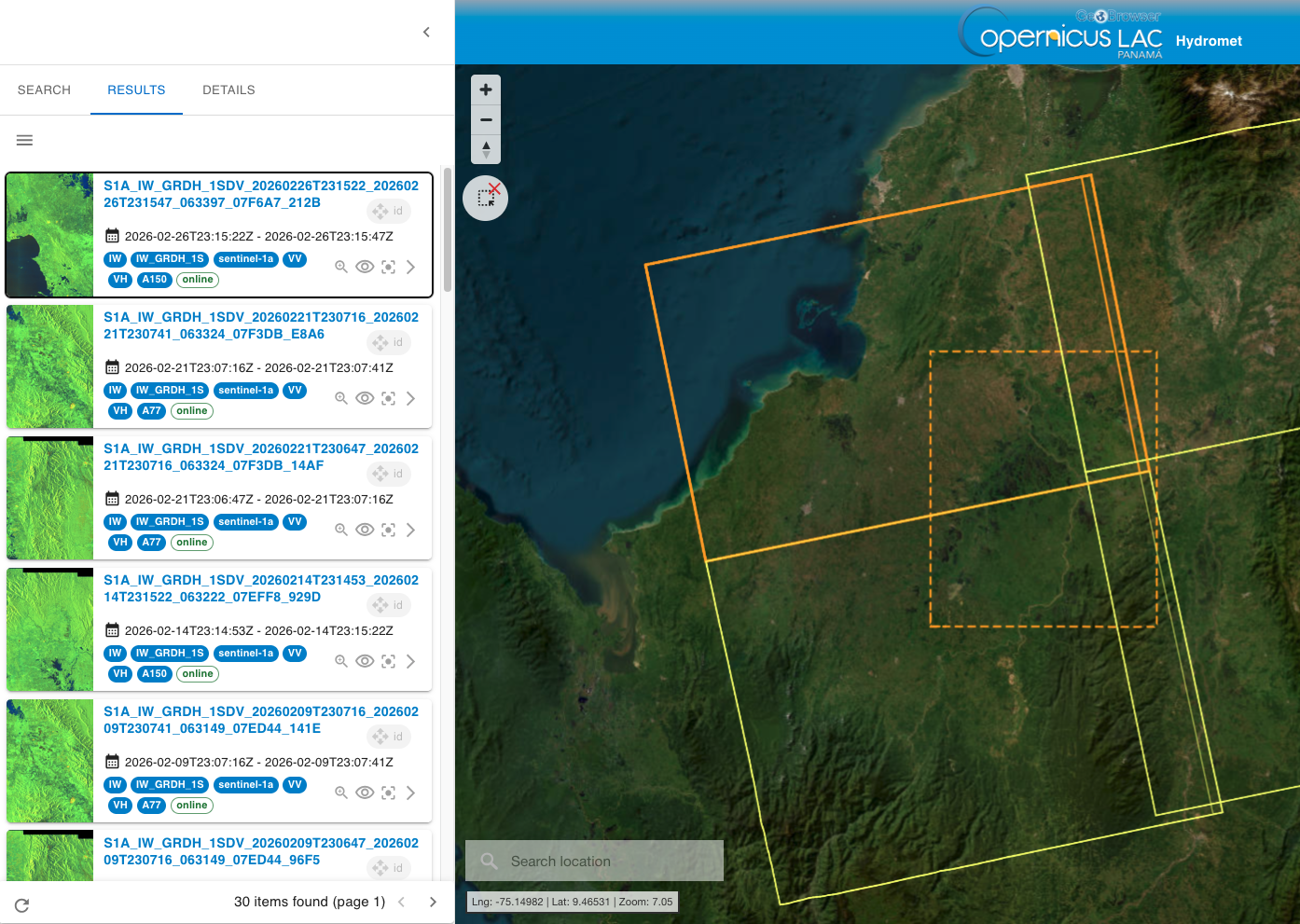The width and height of the screenshot is (1300, 924).
Task: Go to next results page
Action: pyautogui.click(x=433, y=902)
